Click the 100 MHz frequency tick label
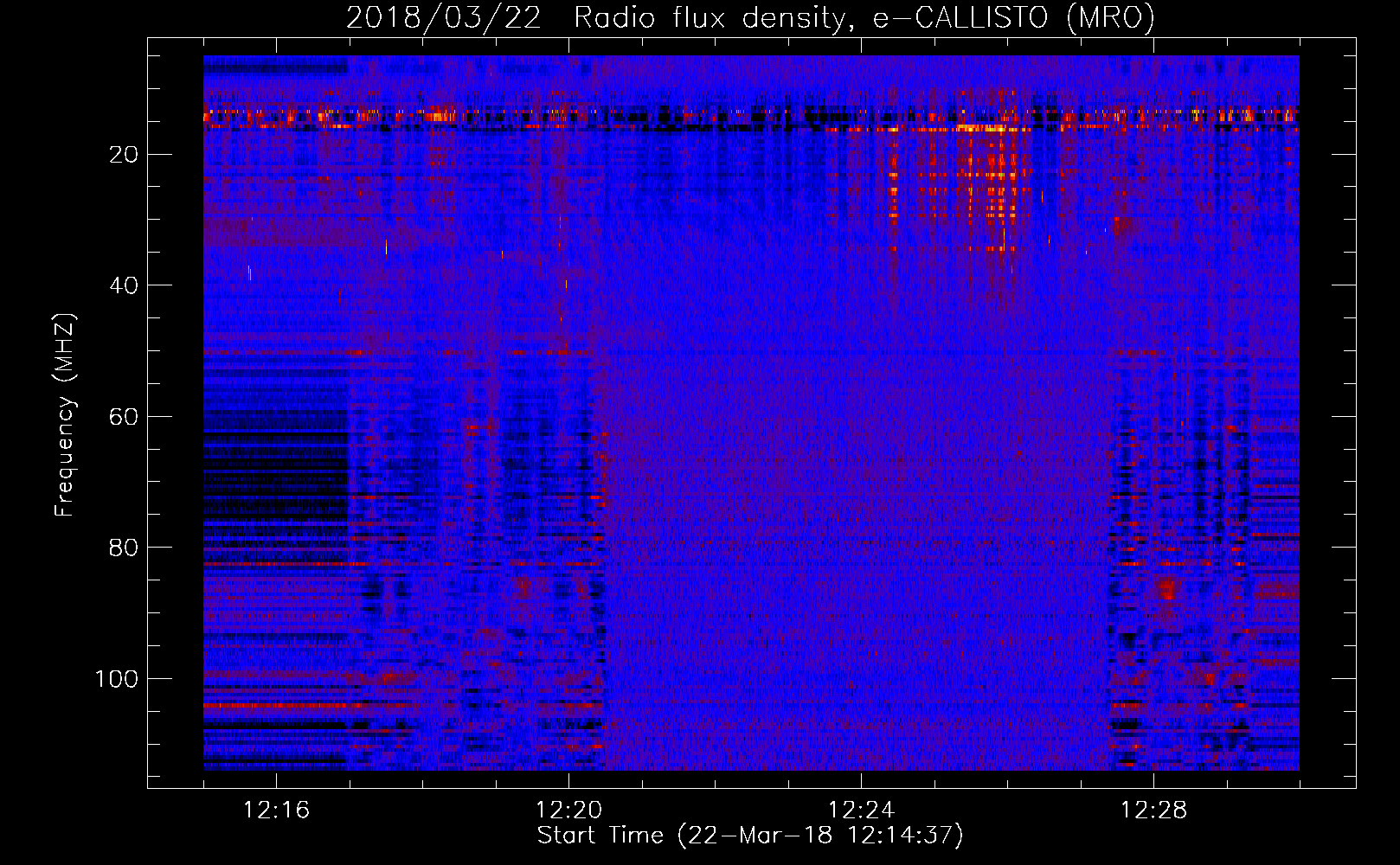This screenshot has width=1400, height=865. 117,679
